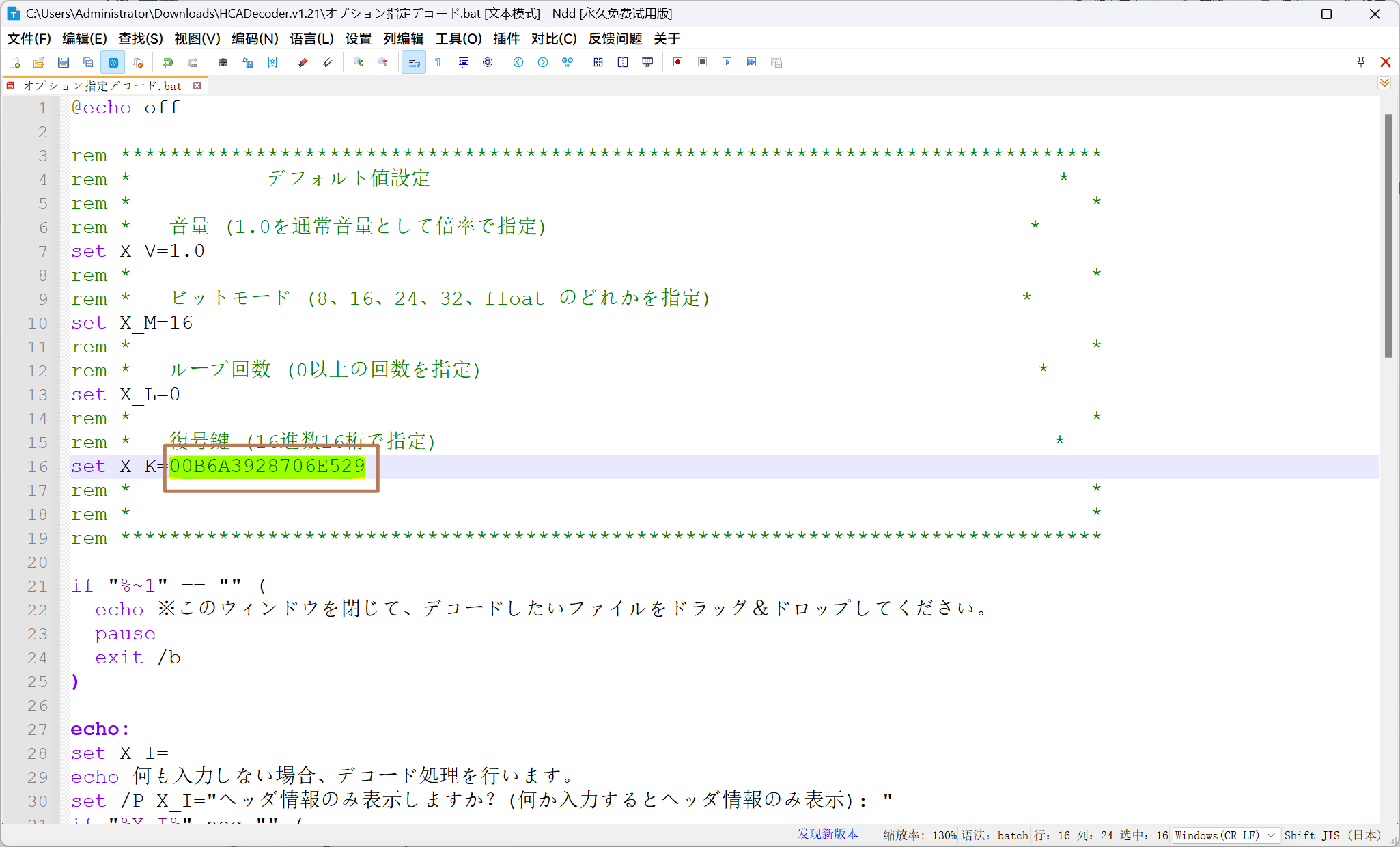Expand the tab list dropdown arrow
1400x847 pixels.
coord(1384,83)
